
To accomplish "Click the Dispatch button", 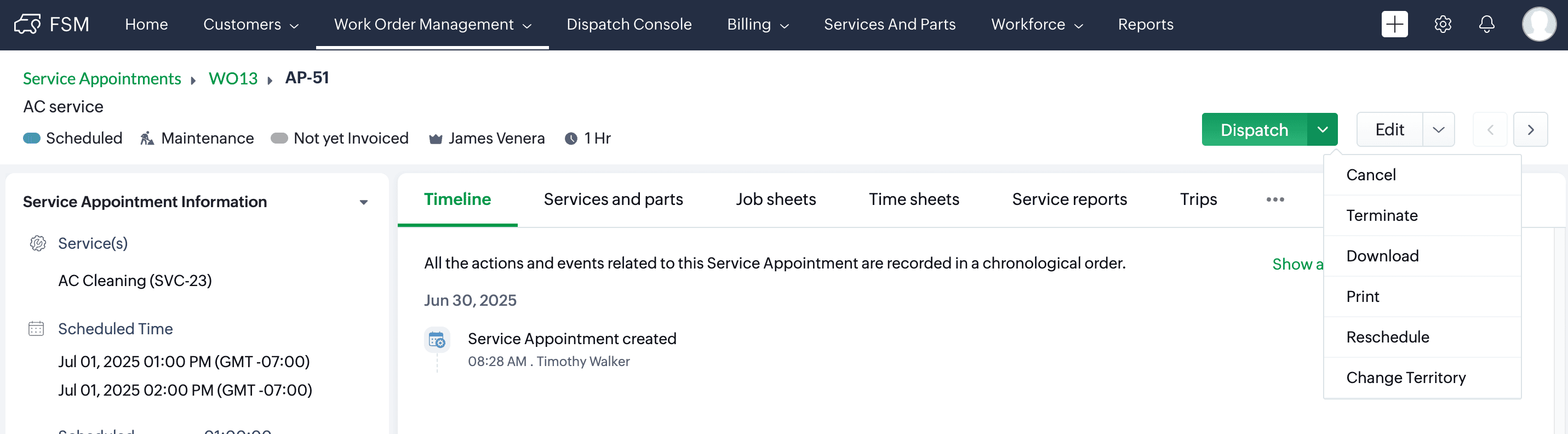I will click(1254, 130).
